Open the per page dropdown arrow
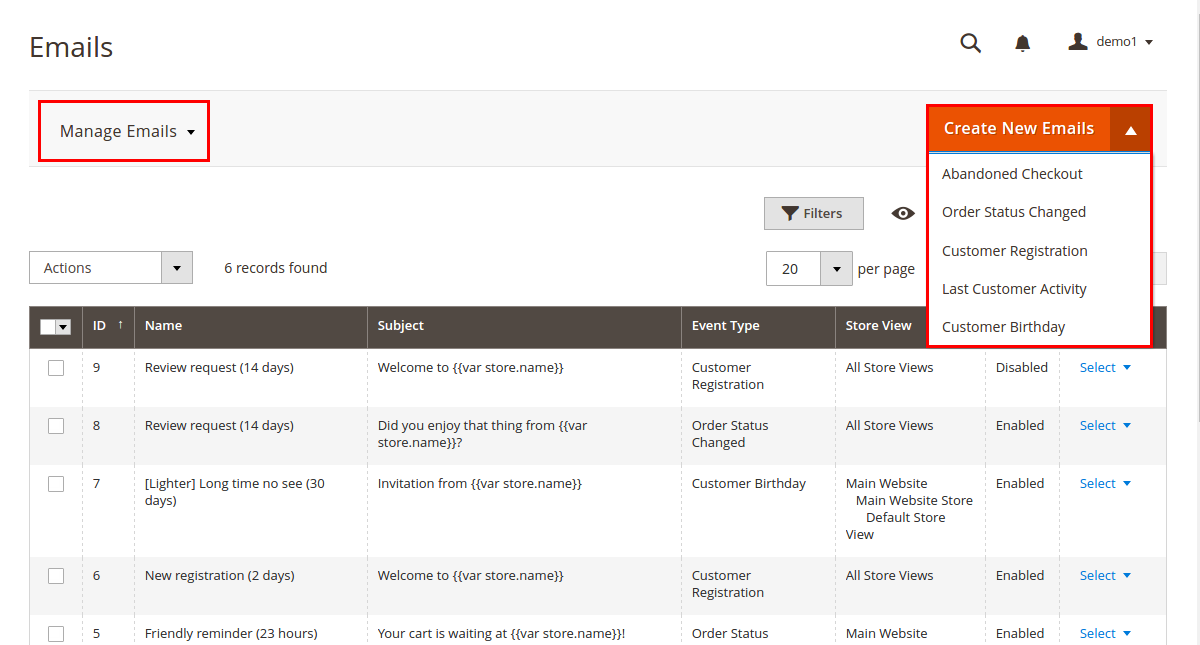This screenshot has width=1200, height=645. (837, 268)
